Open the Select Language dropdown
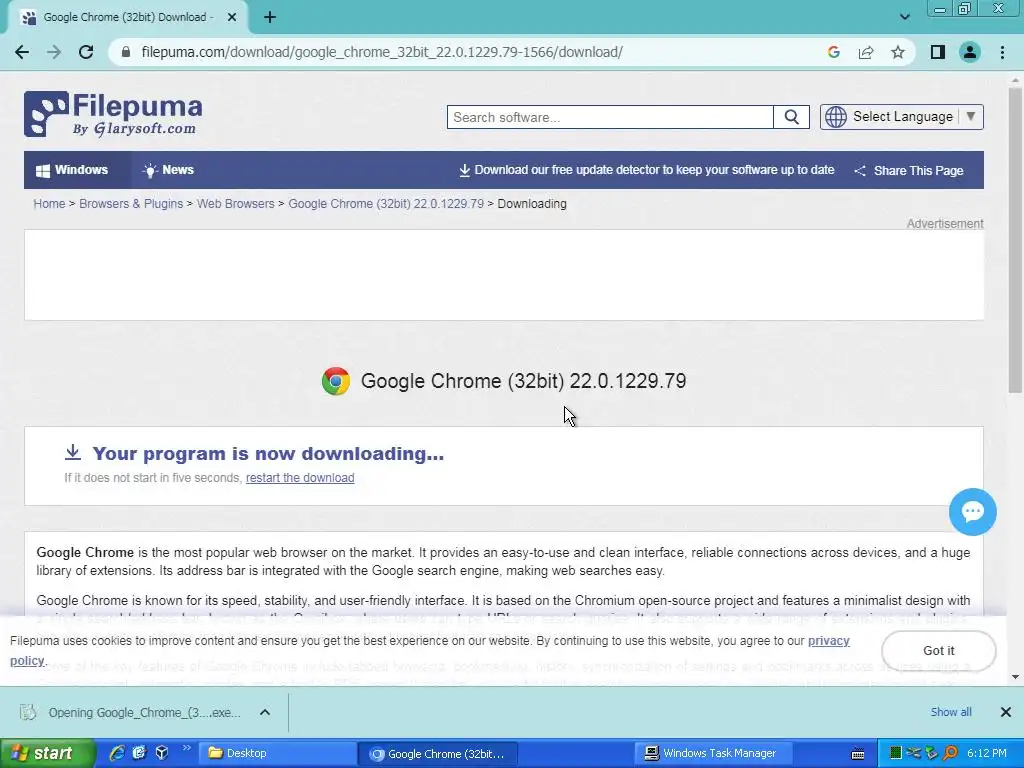The width and height of the screenshot is (1024, 768). coord(901,117)
